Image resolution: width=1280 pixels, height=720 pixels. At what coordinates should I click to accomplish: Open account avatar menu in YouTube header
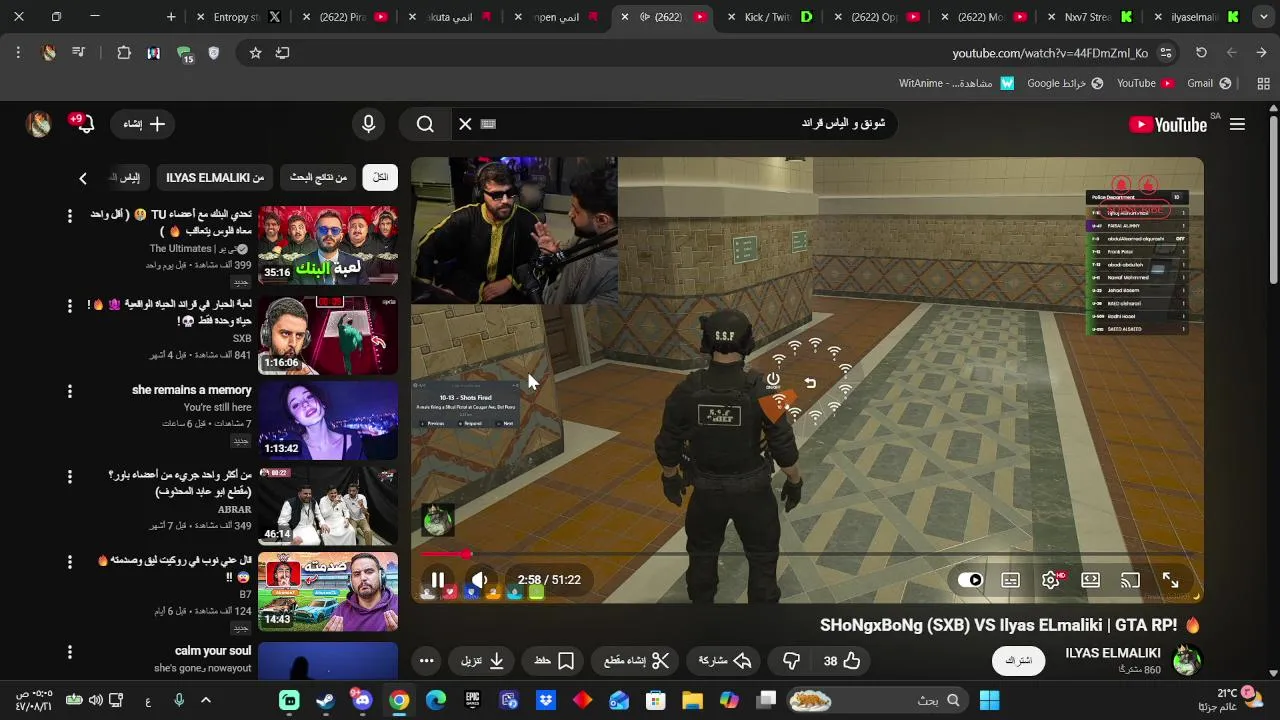click(x=38, y=124)
